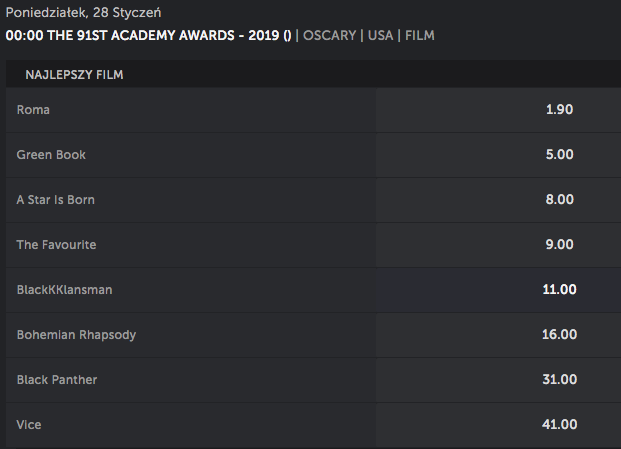
Task: Click the Black Panther film name
Action: pos(57,380)
